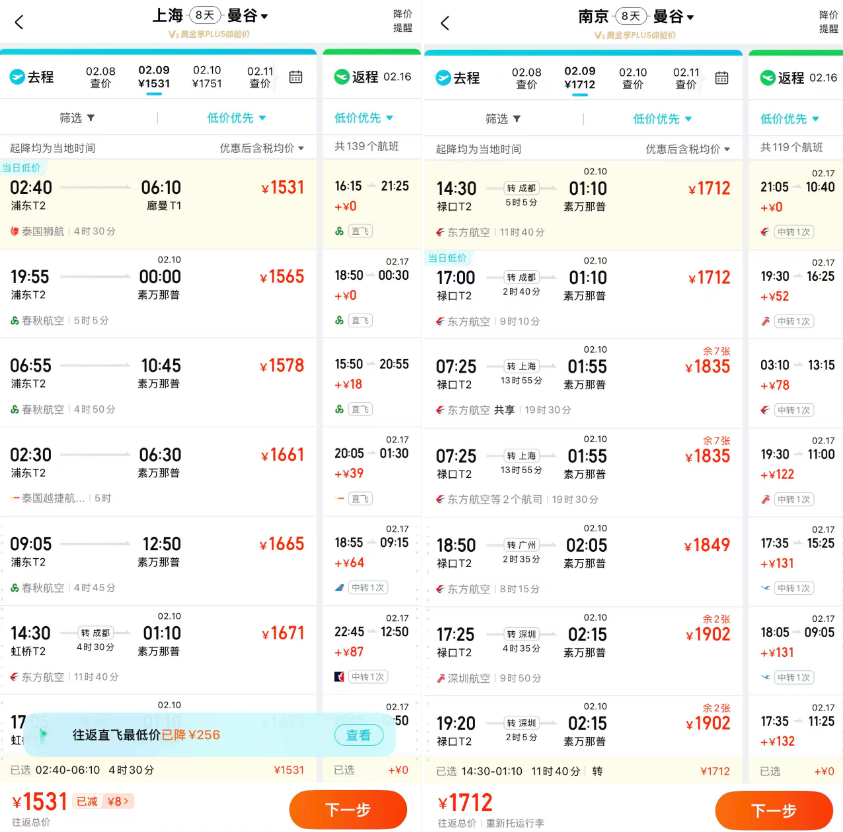Pick return 20:05-01:30 flight +¥39
The height and width of the screenshot is (832, 843).
coord(372,472)
